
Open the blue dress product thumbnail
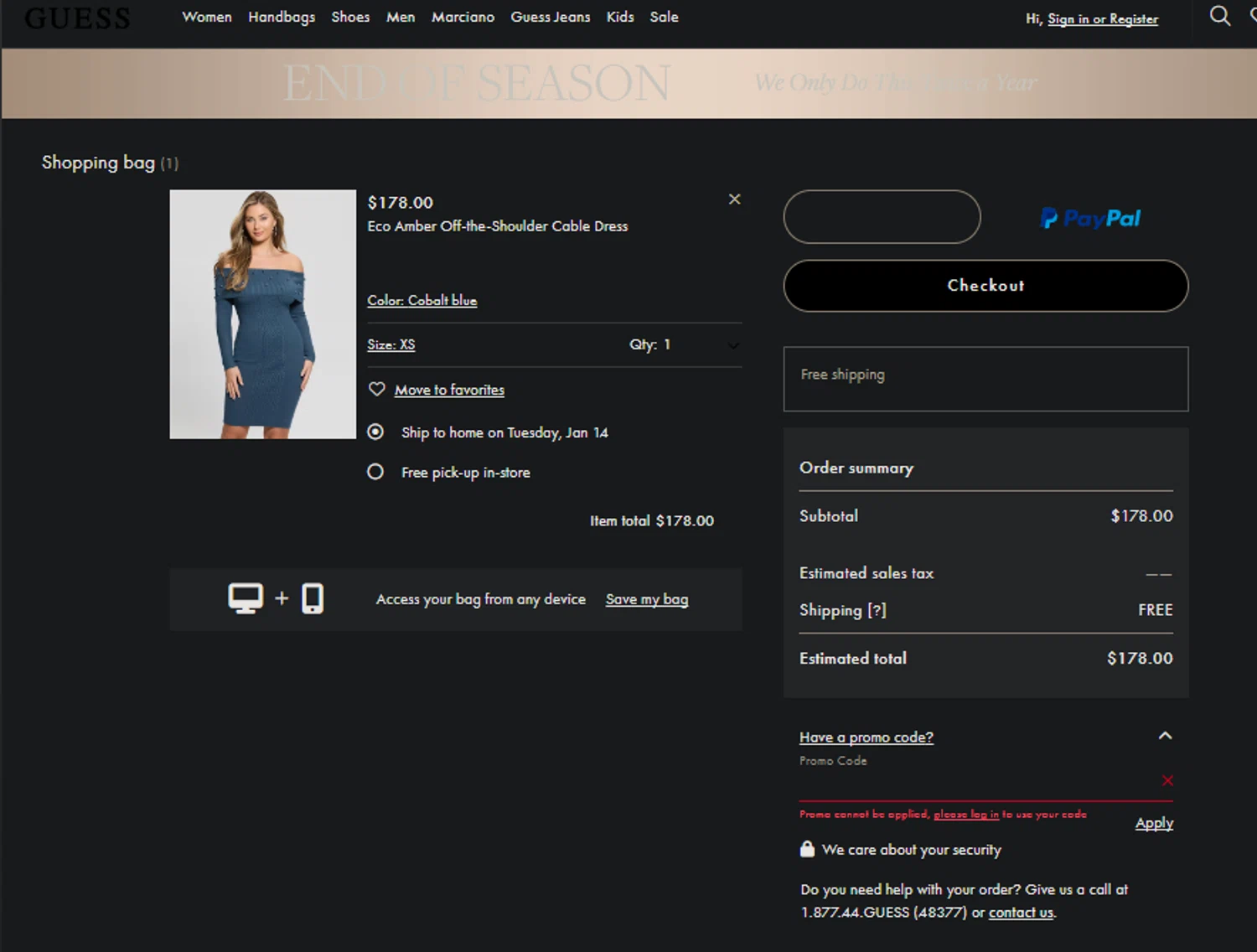pos(263,314)
